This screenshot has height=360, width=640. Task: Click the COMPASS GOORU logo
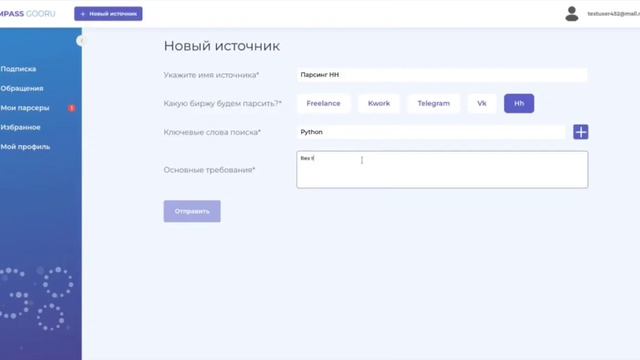(27, 14)
